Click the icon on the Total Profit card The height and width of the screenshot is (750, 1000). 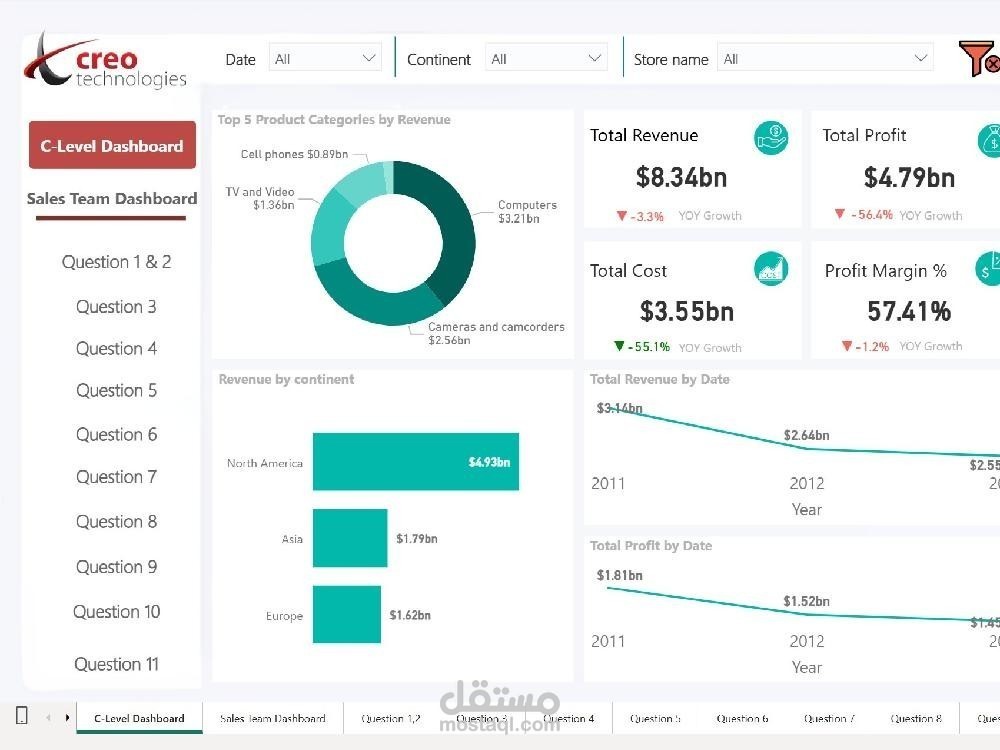pyautogui.click(x=990, y=139)
